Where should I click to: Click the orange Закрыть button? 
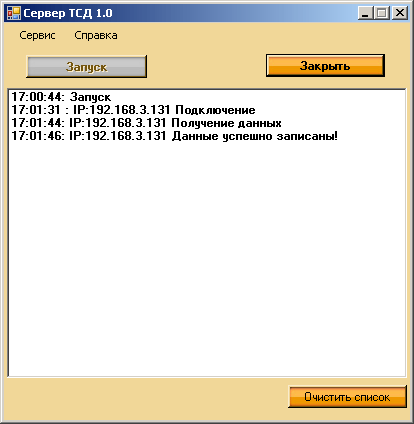point(325,66)
